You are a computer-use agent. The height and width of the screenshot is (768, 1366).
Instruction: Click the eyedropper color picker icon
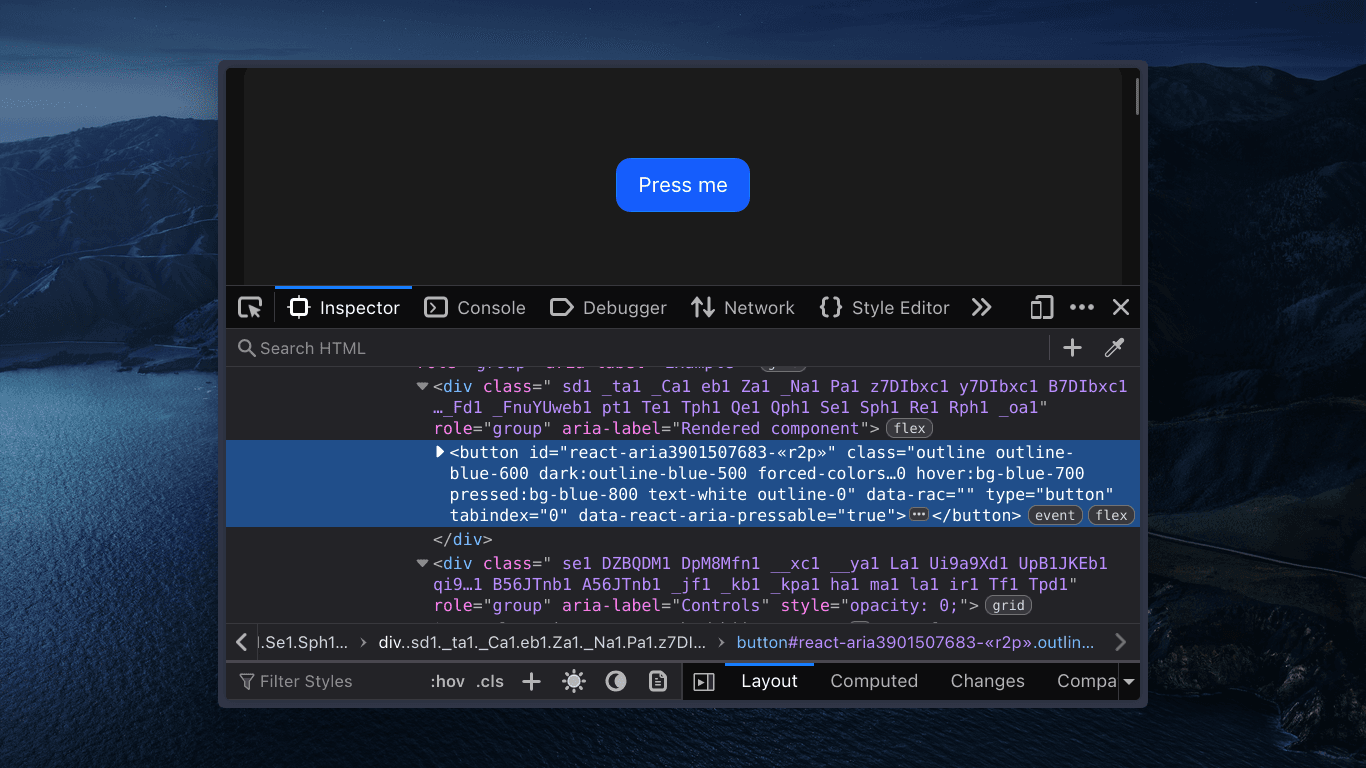[1114, 348]
